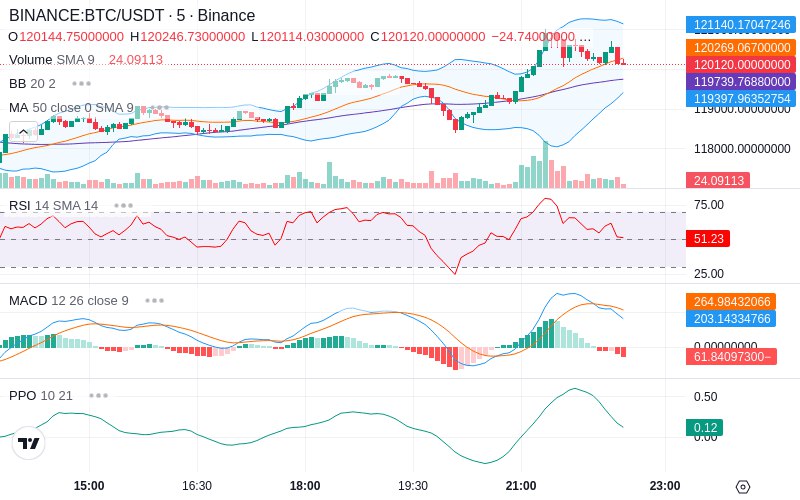Select the BB 20 2 legend label
The height and width of the screenshot is (500, 800).
click(32, 84)
